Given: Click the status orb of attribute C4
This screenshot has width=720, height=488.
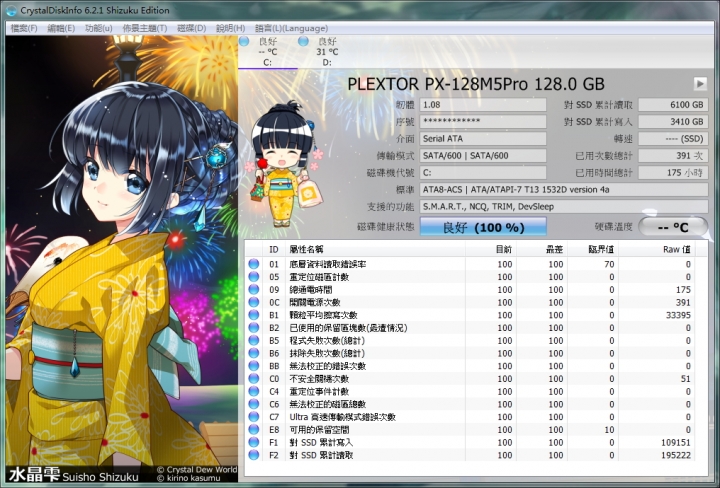Looking at the screenshot, I should [253, 392].
